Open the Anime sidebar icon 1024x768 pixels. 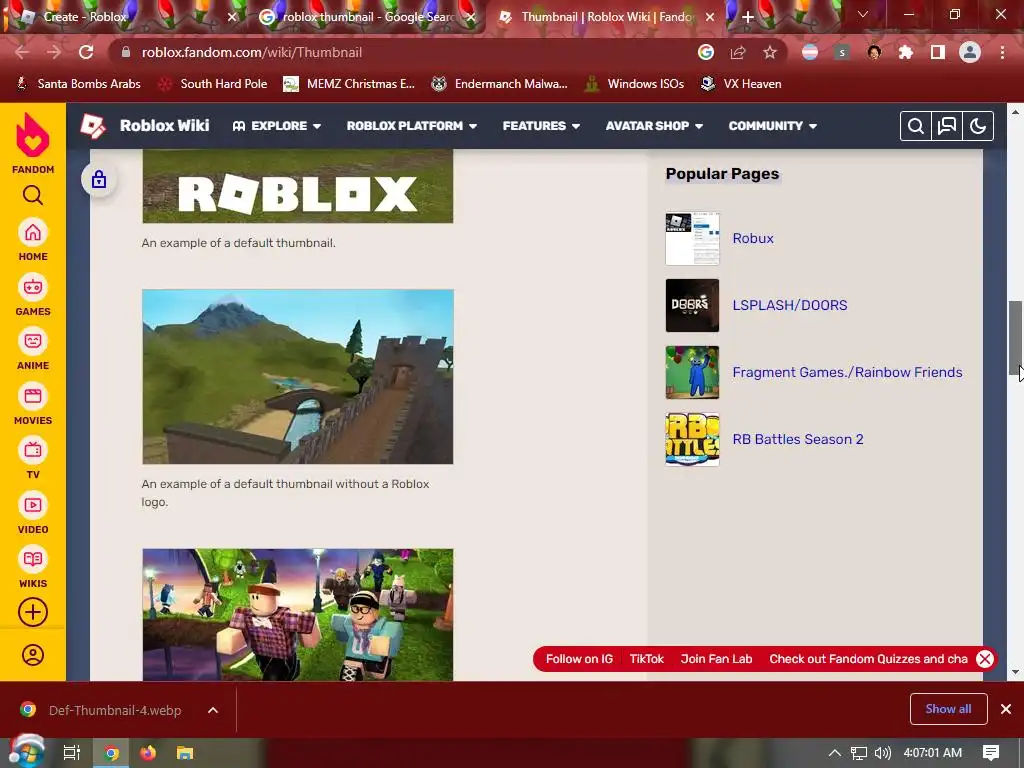[33, 342]
